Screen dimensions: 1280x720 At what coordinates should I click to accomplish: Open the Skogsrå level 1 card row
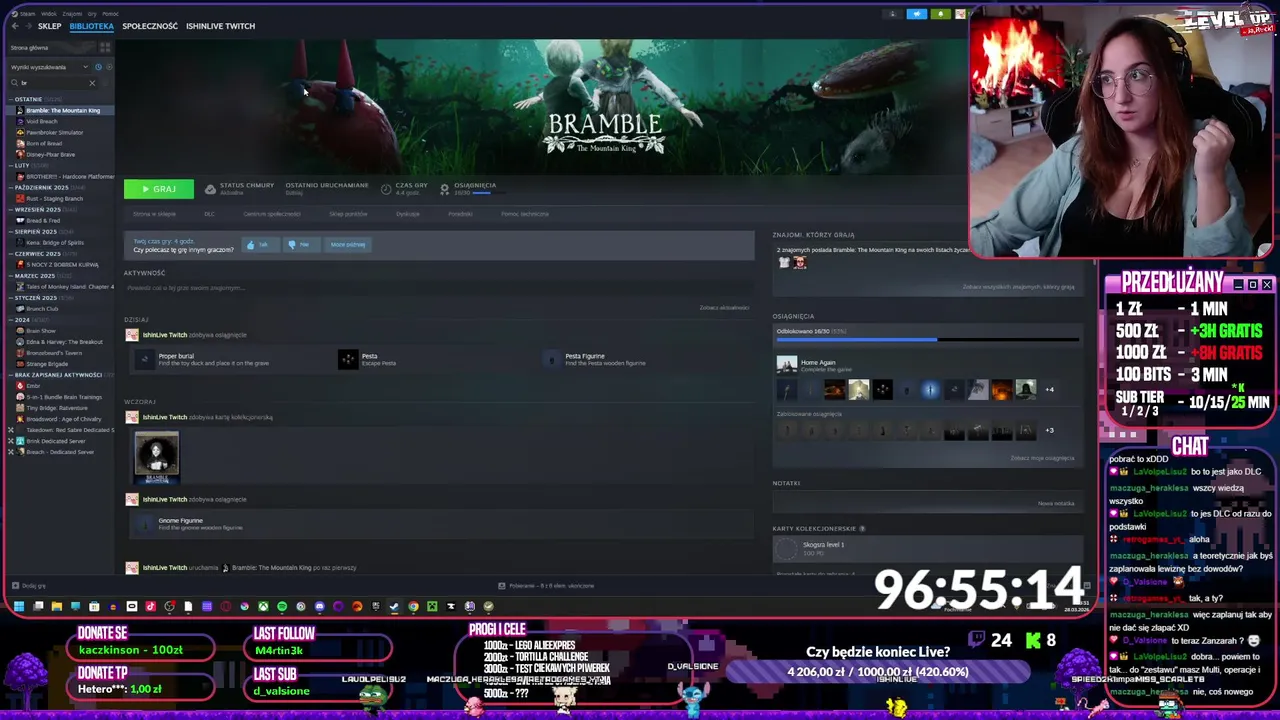pos(927,548)
